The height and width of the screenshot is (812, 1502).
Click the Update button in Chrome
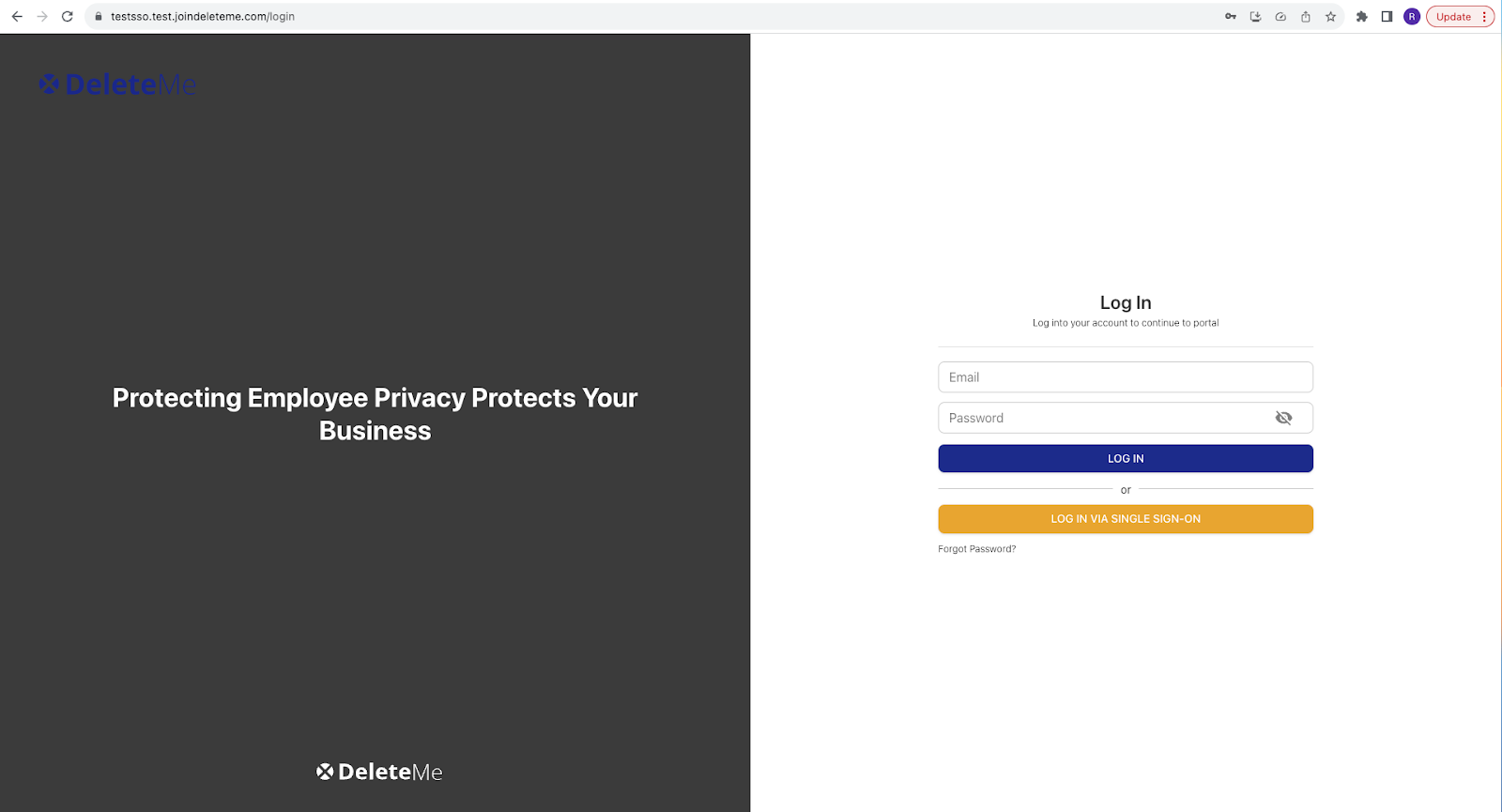tap(1460, 17)
